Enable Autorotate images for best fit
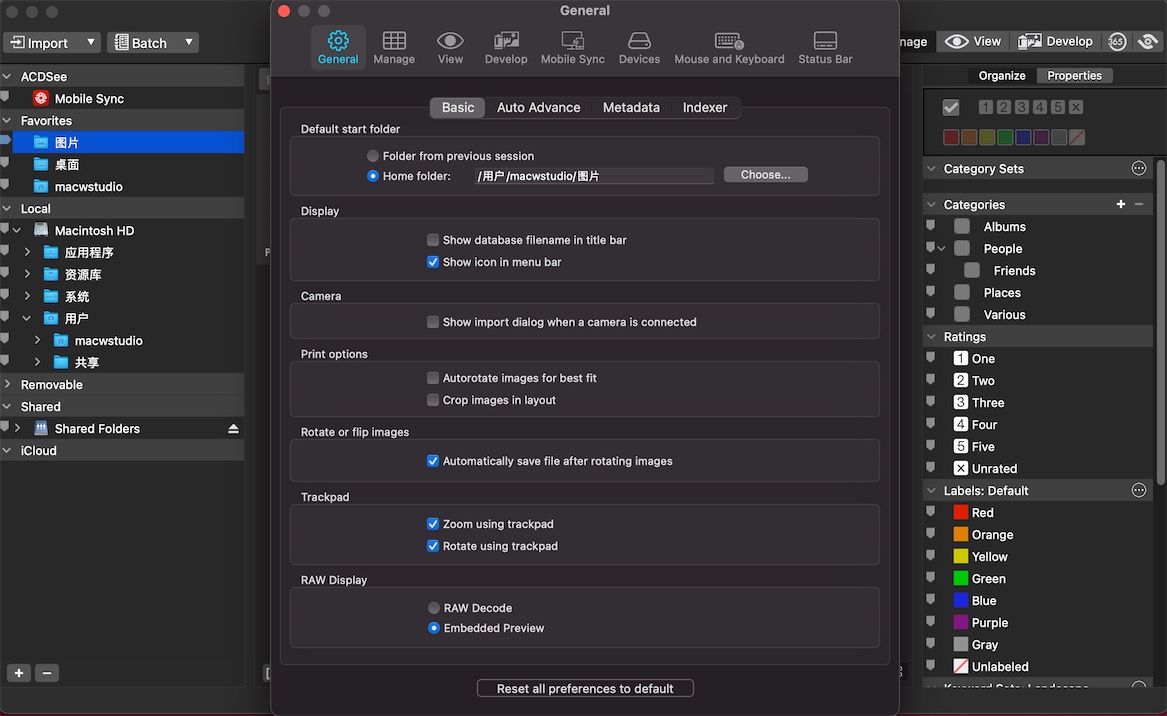 tap(432, 378)
